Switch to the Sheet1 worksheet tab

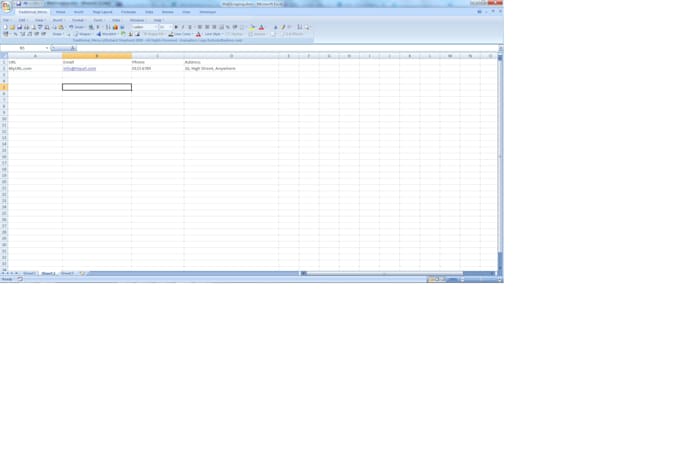click(29, 274)
